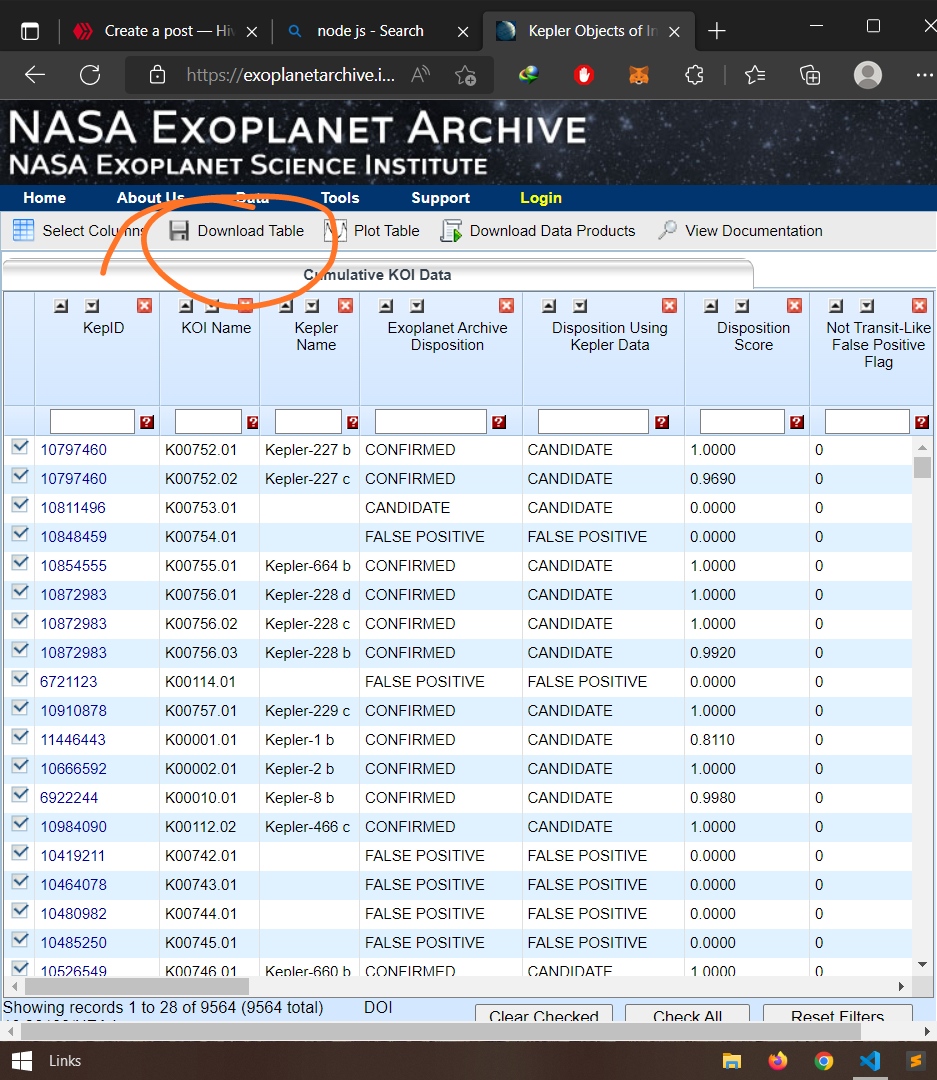Uncheck row K00114.01 checkbox
This screenshot has height=1080, width=937.
[x=20, y=680]
